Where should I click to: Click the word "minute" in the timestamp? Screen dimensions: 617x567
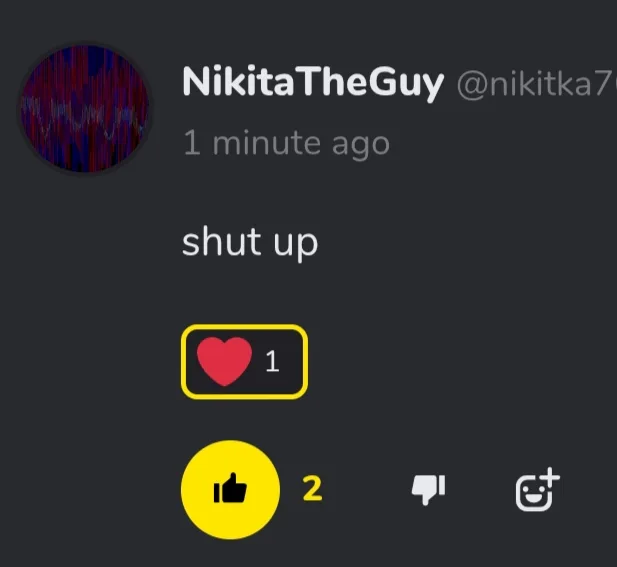click(267, 143)
